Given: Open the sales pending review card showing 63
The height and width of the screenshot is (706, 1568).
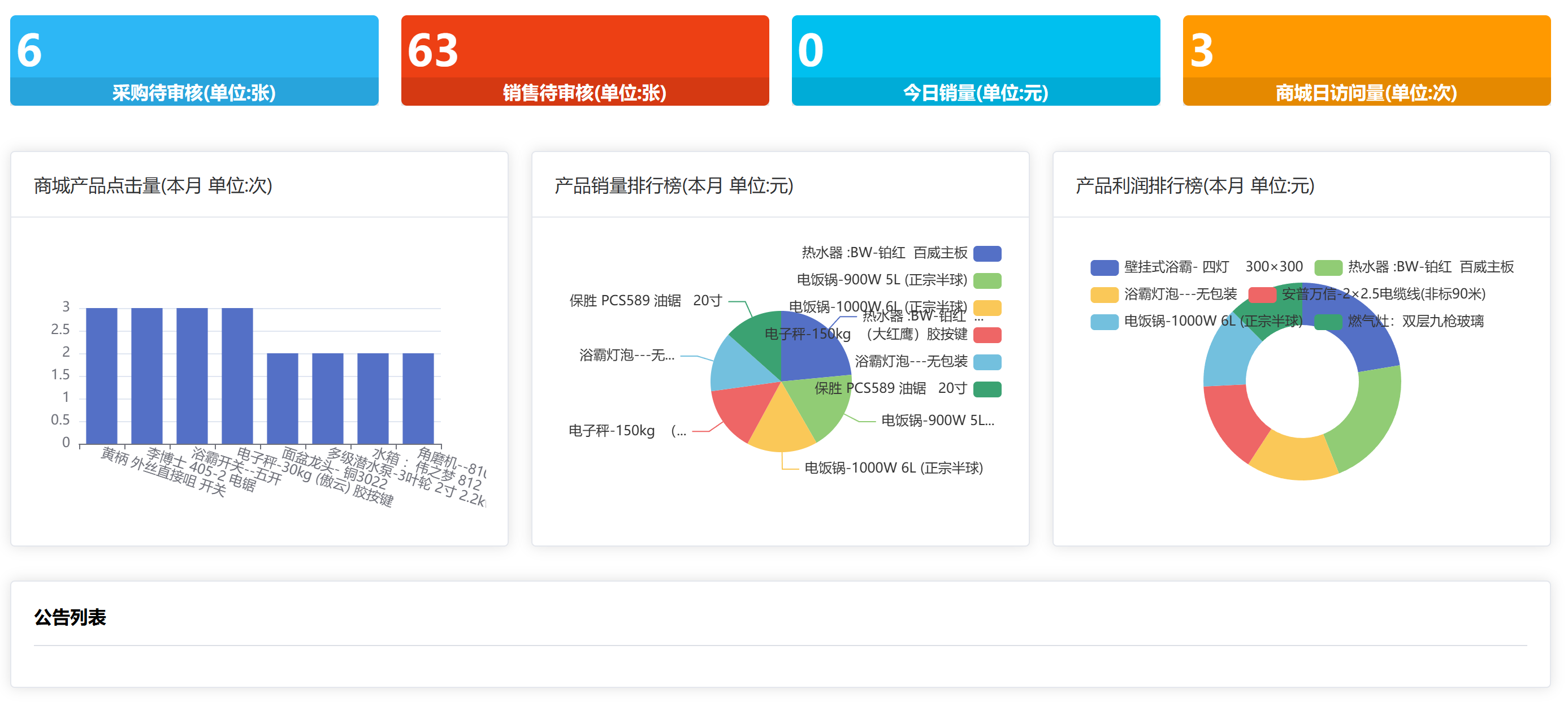Looking at the screenshot, I should [584, 60].
